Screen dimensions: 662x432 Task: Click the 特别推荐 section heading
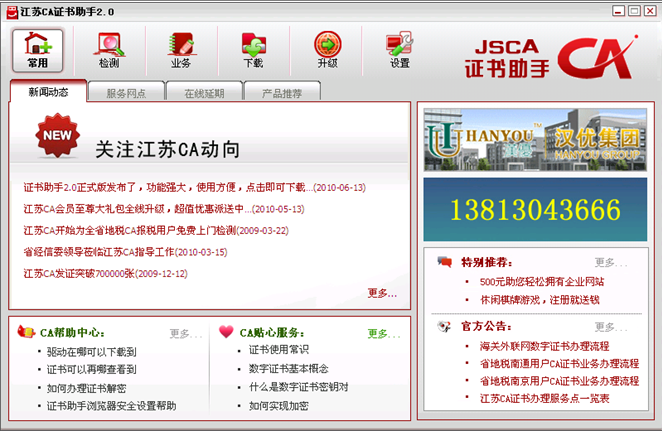486,262
